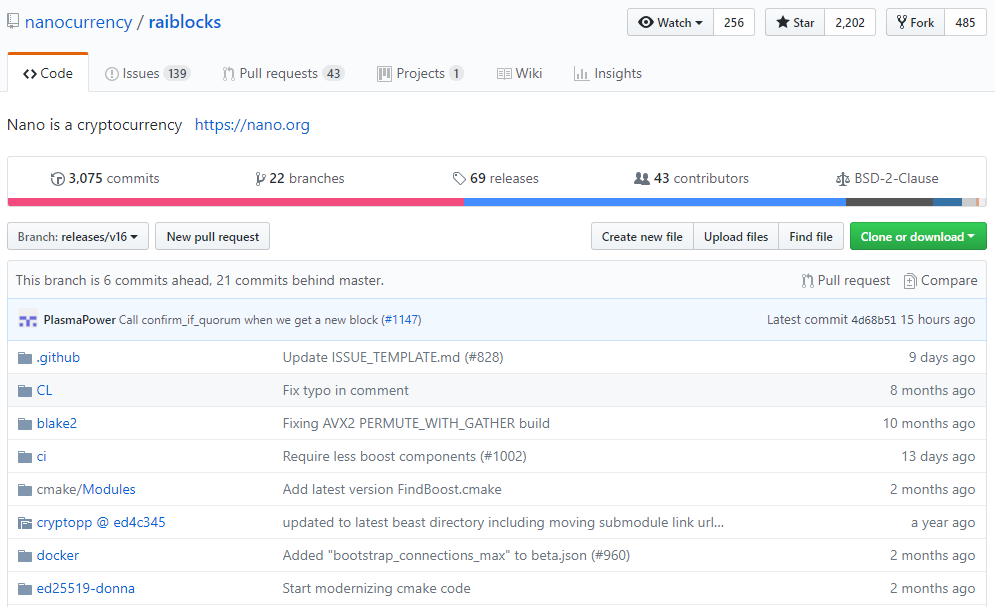Click the ed25519-donna folder icon

[x=25, y=589]
